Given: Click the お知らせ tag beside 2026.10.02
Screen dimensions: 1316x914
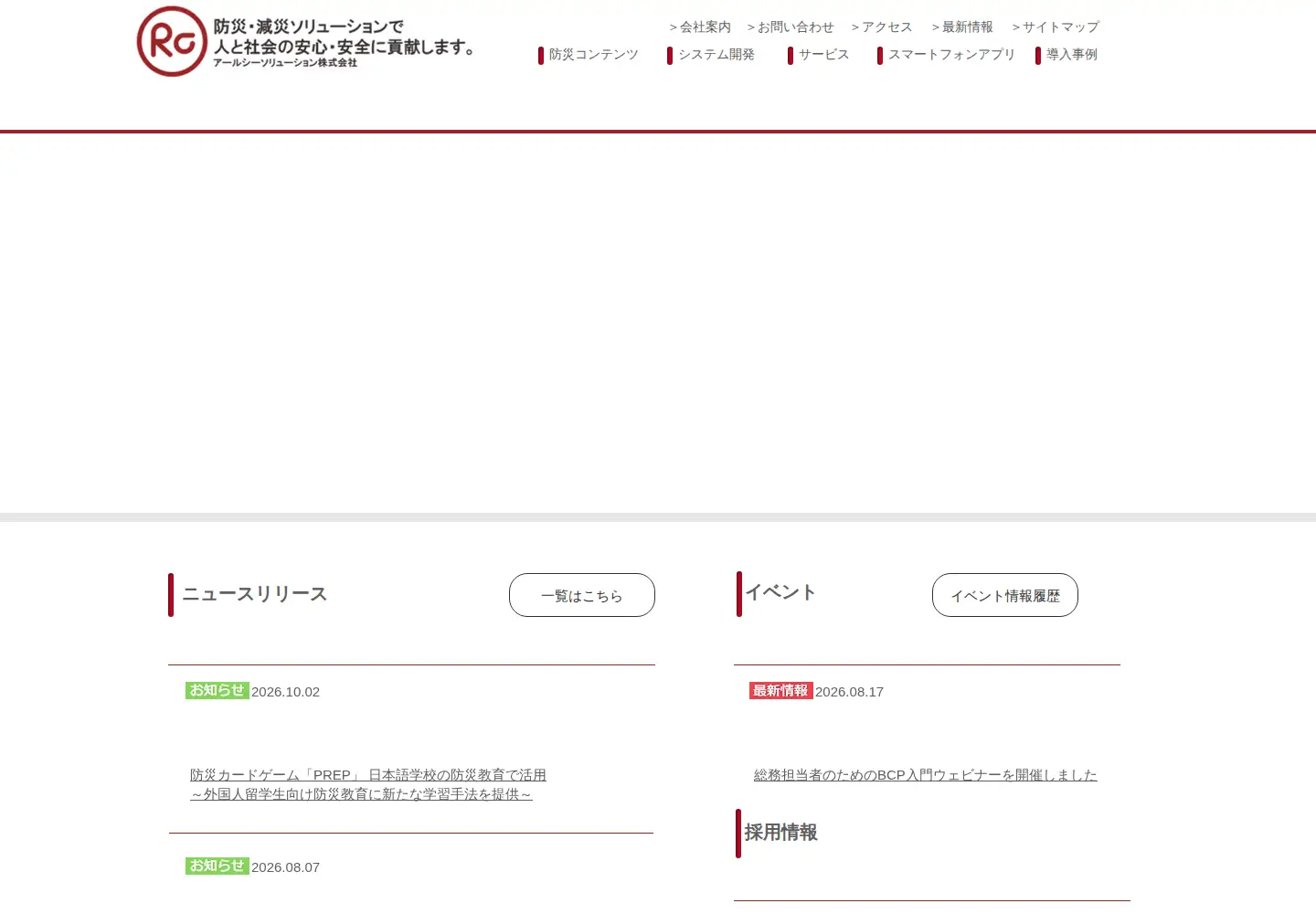Looking at the screenshot, I should click(x=218, y=691).
